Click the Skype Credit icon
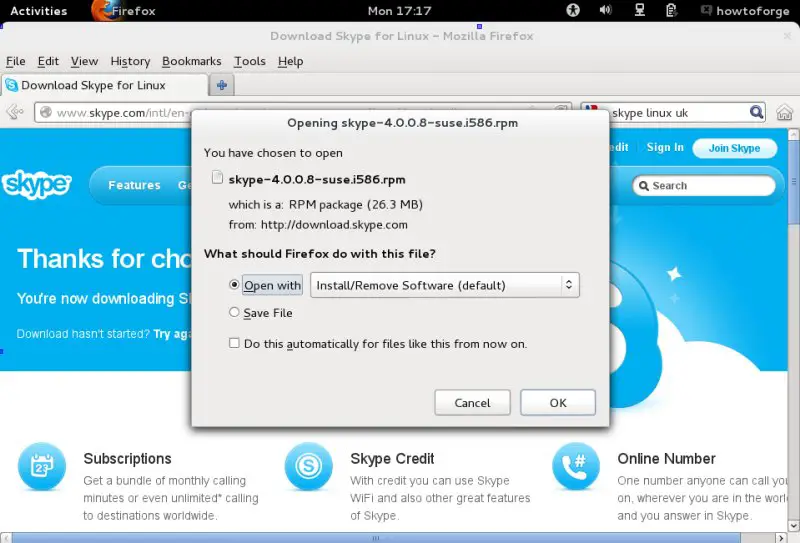 tap(309, 466)
